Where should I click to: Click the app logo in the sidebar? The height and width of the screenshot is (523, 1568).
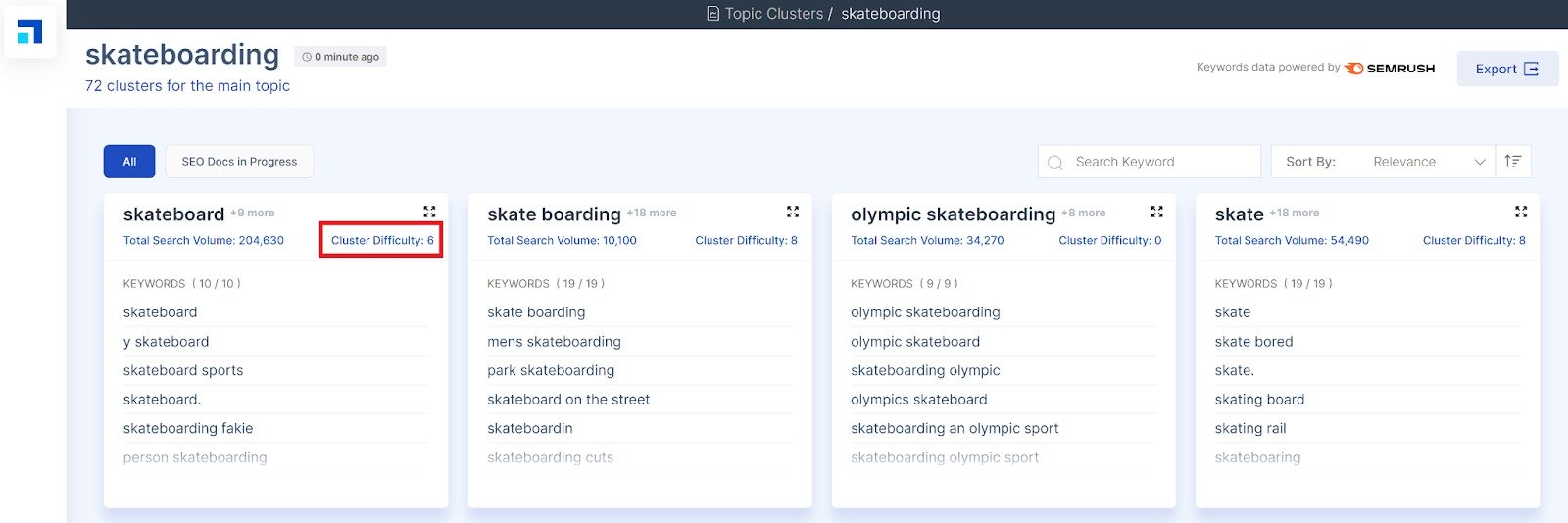[x=30, y=31]
